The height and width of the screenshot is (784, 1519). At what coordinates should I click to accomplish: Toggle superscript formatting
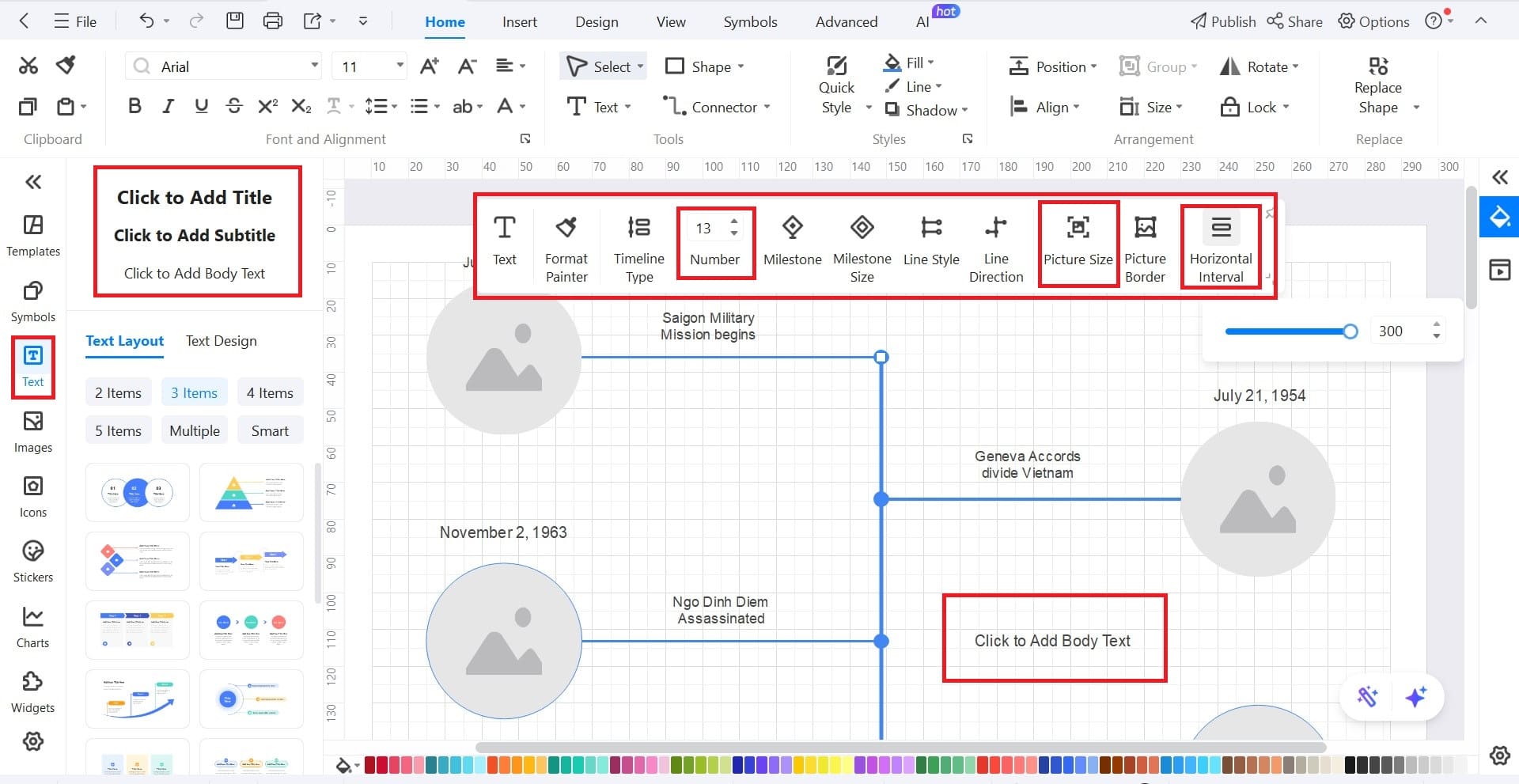coord(268,106)
